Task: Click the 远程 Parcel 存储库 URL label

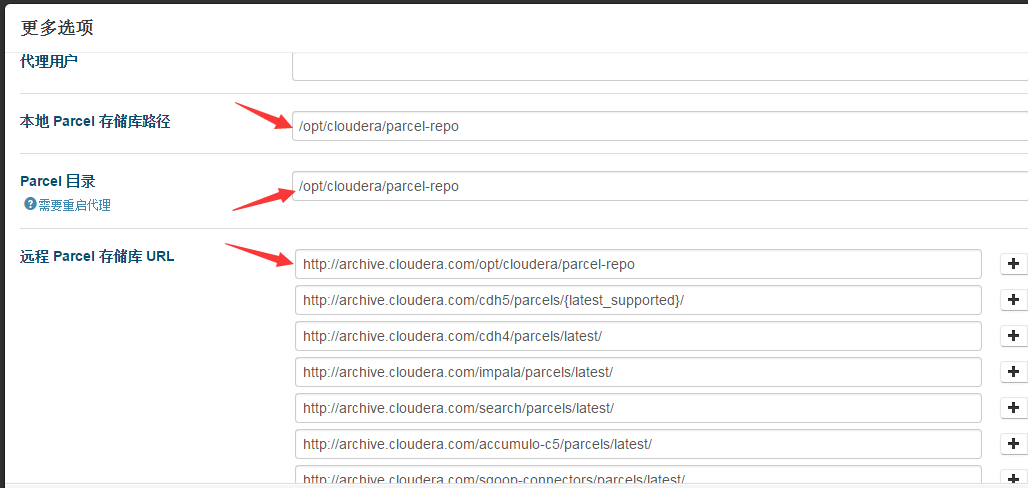Action: click(97, 256)
